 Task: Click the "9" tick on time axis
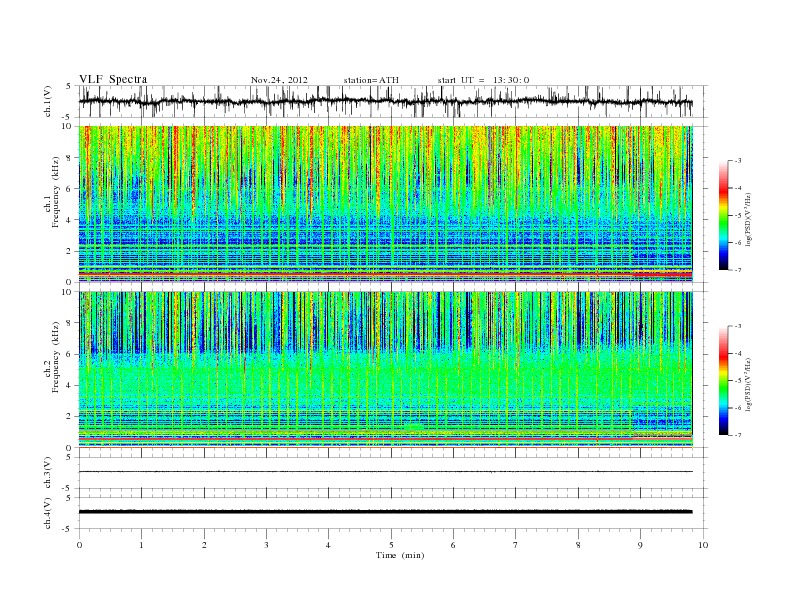(640, 545)
